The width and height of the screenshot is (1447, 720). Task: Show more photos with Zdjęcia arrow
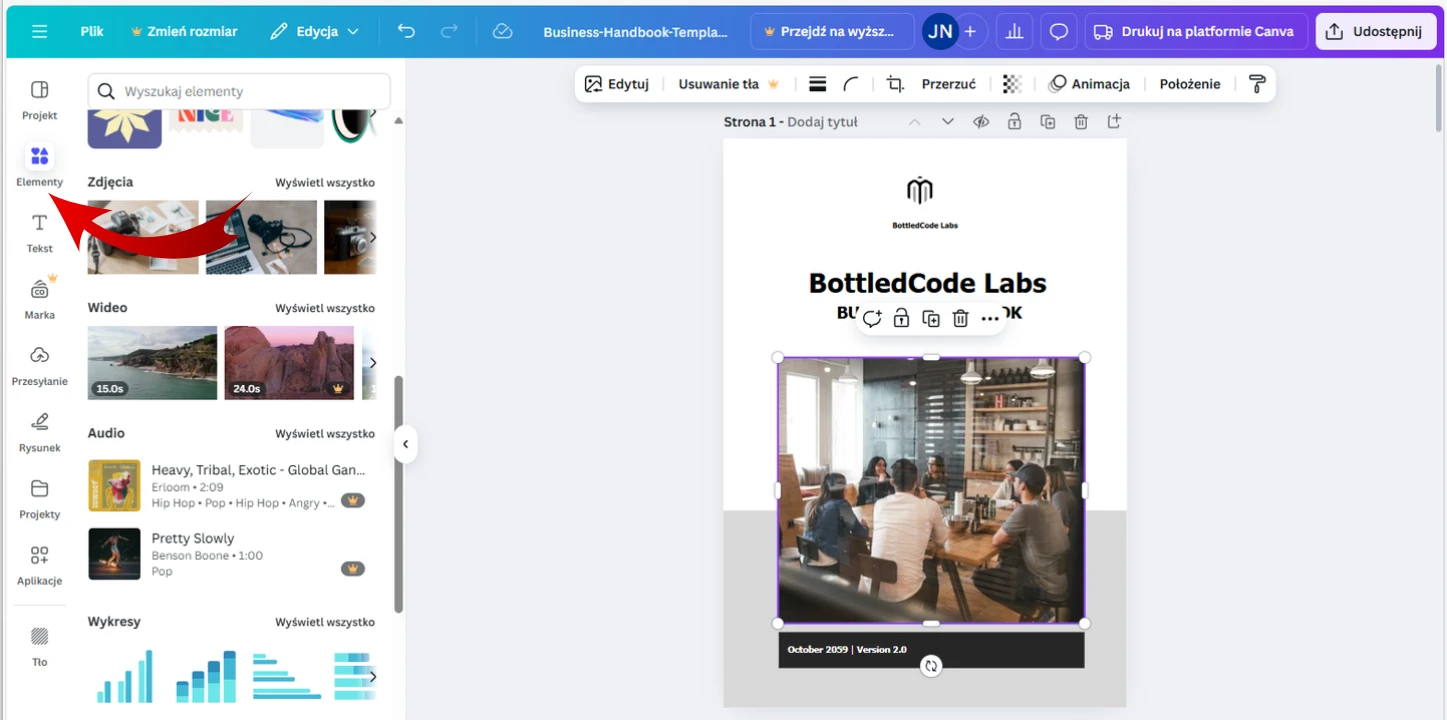(373, 237)
